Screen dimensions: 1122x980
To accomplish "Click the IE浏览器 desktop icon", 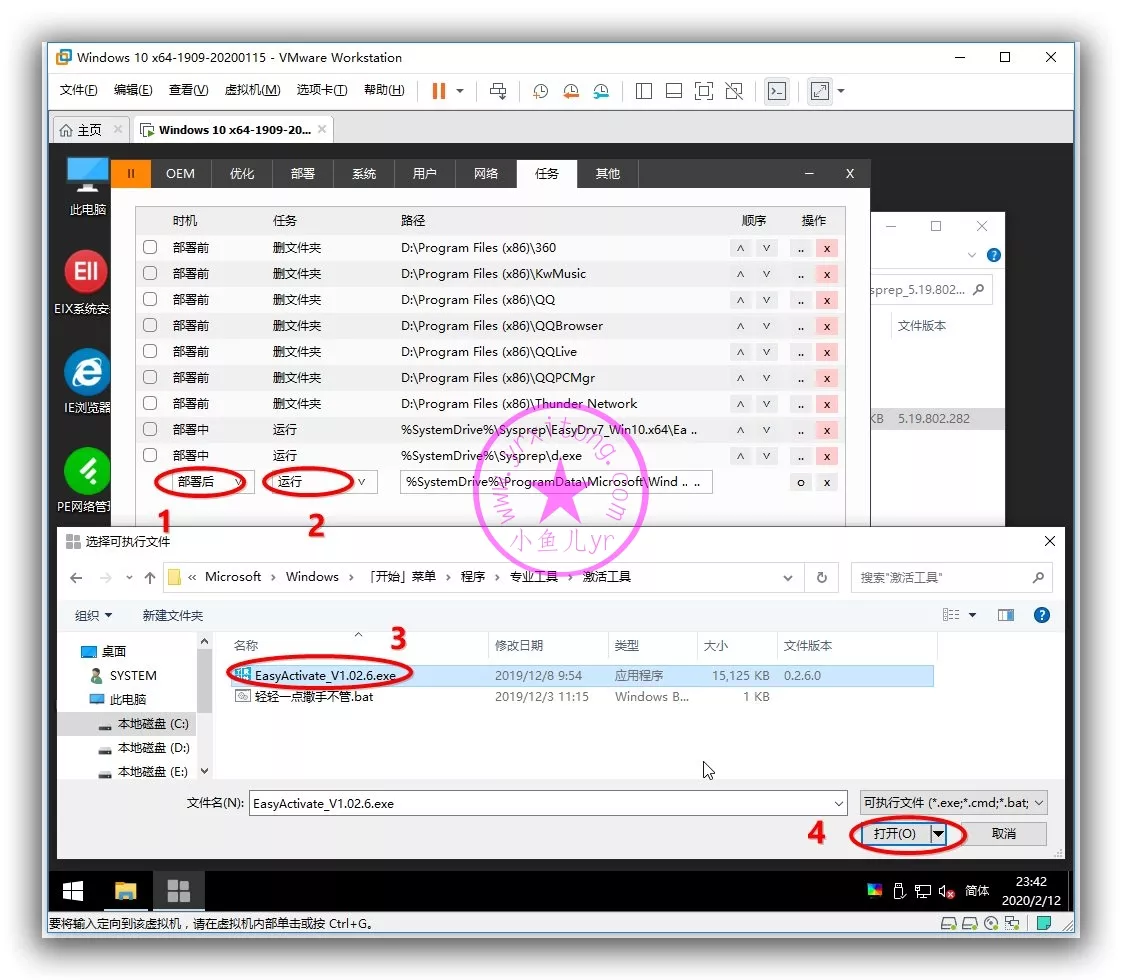I will pos(88,381).
